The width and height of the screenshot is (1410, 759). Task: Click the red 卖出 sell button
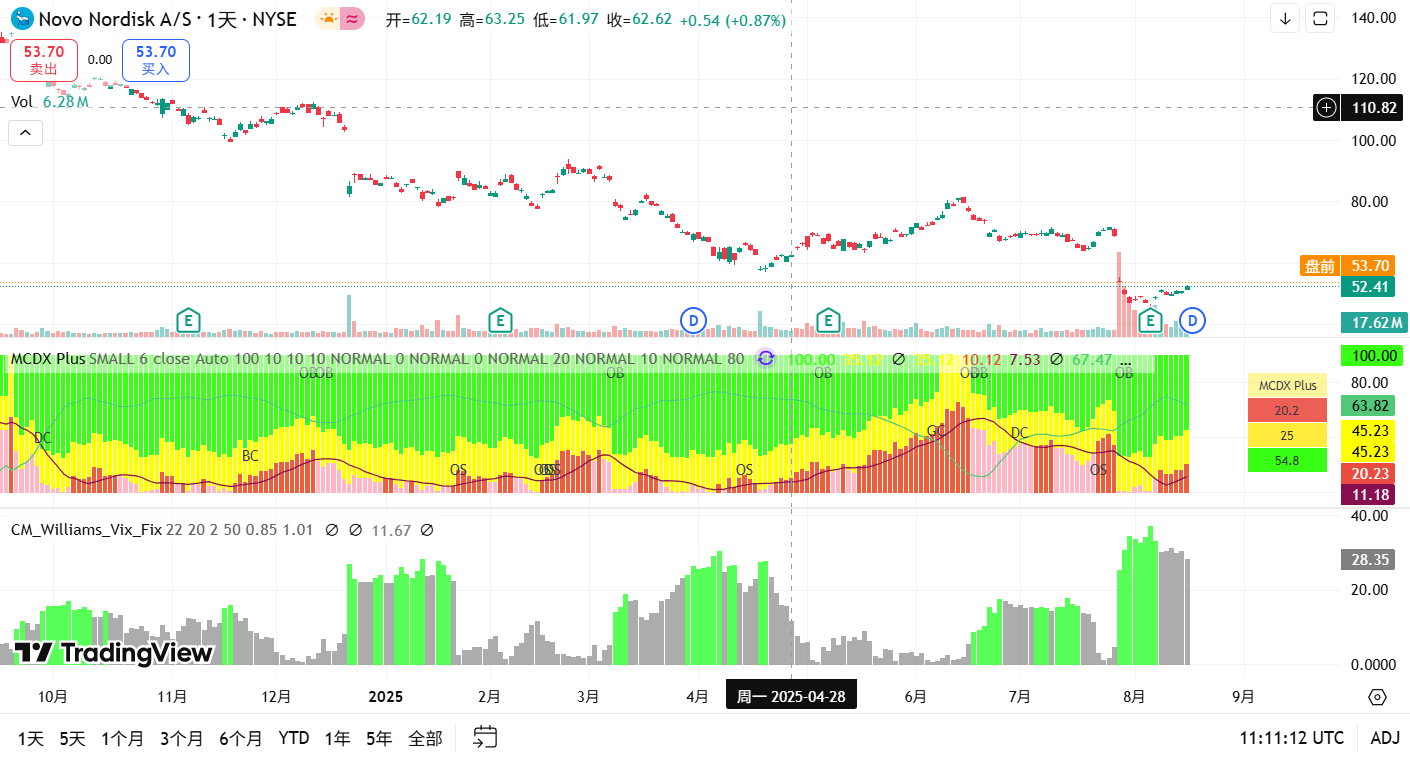[x=44, y=60]
